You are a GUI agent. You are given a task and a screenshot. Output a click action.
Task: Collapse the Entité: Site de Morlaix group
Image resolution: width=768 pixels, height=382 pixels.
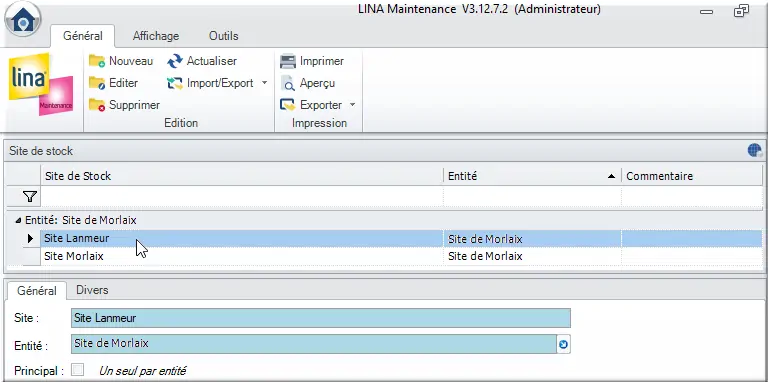pyautogui.click(x=18, y=221)
